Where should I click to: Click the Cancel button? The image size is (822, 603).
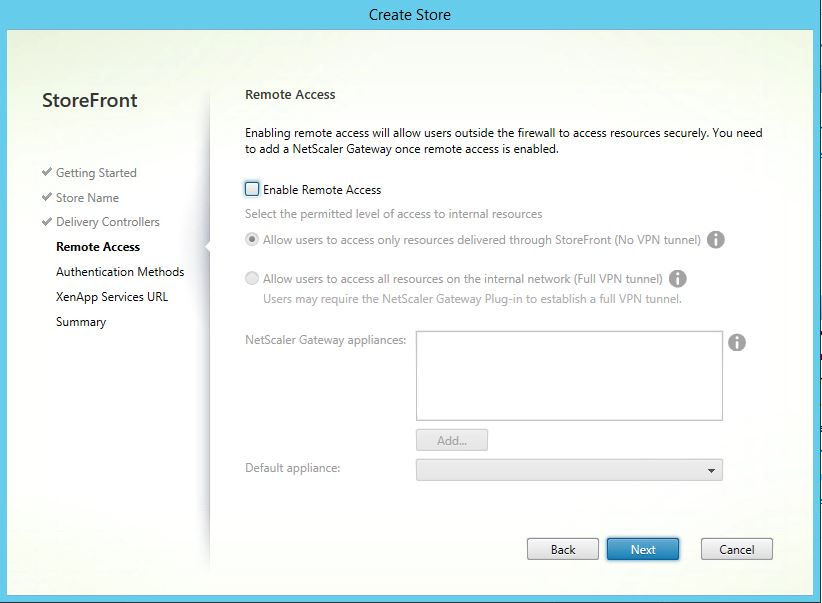click(x=737, y=549)
